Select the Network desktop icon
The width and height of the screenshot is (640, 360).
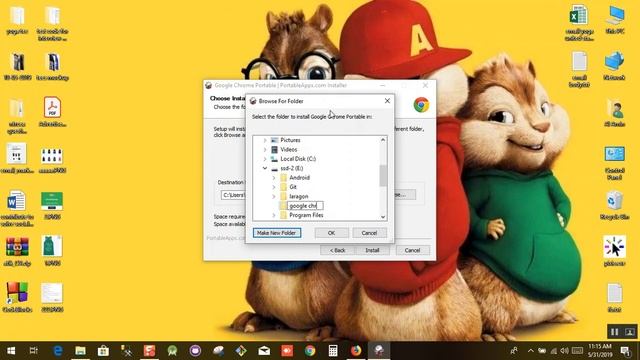(x=615, y=66)
